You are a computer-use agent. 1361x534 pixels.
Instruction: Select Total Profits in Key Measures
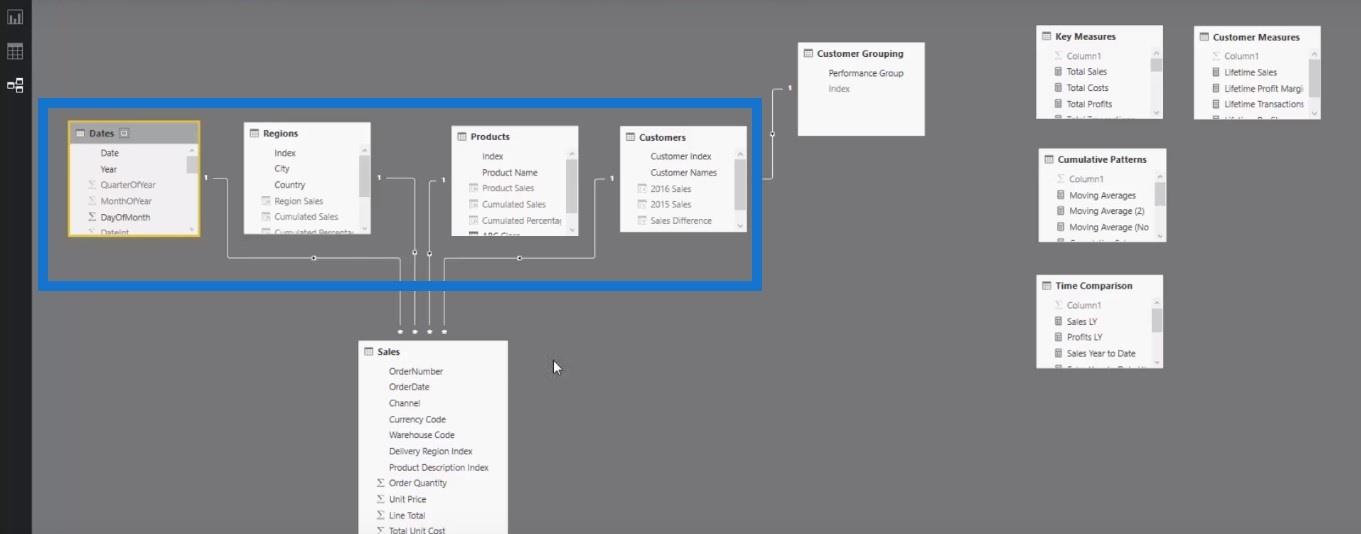(x=1089, y=104)
